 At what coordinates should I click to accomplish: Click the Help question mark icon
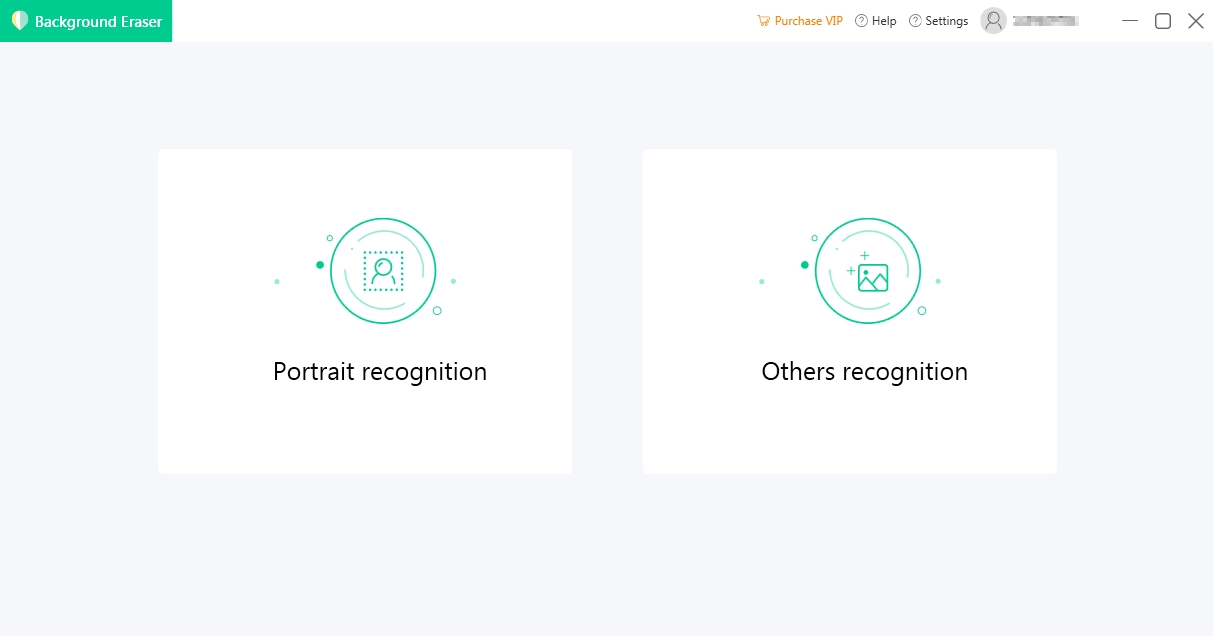pos(861,21)
